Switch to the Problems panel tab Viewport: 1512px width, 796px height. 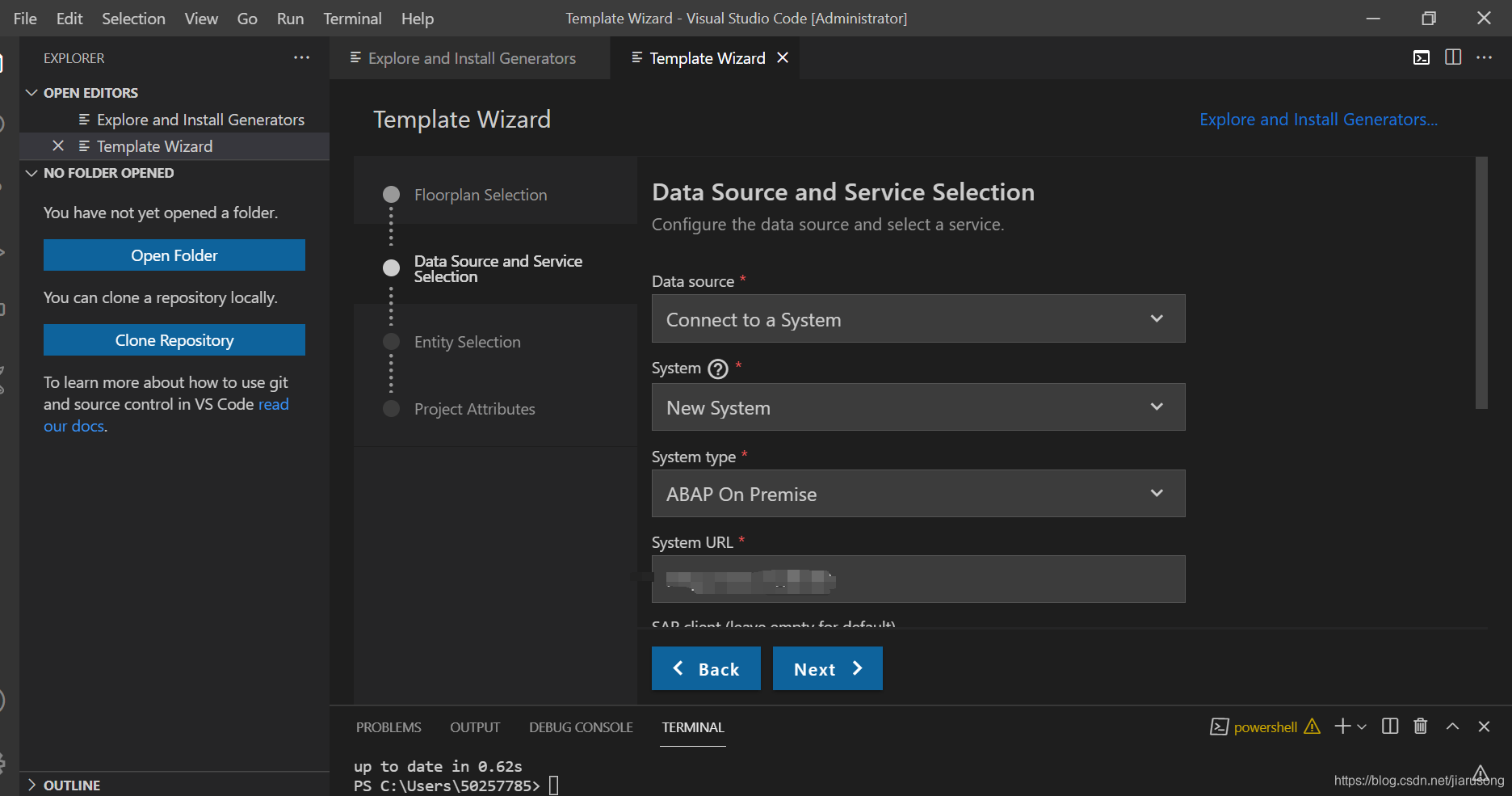[388, 727]
